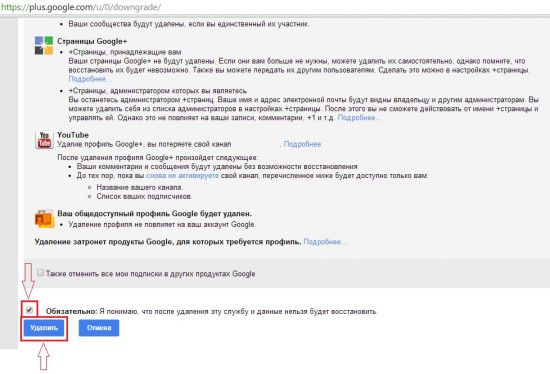Click the orange public profile icon
Viewport: 550px width, 374px height.
[x=44, y=219]
